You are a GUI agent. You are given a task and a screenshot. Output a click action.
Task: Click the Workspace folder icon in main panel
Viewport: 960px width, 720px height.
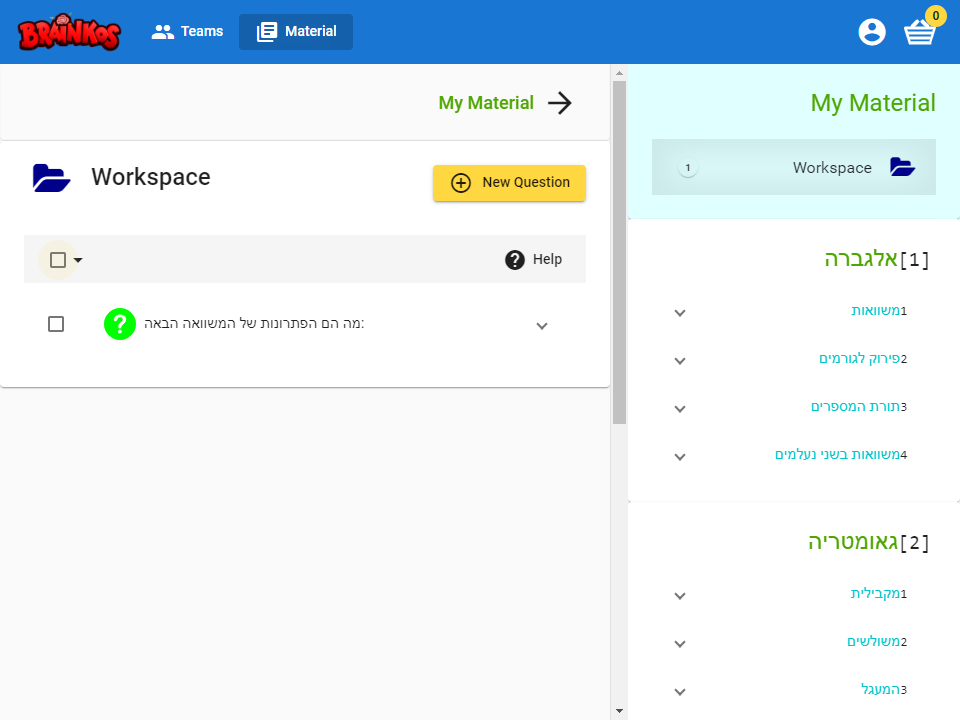(x=51, y=178)
